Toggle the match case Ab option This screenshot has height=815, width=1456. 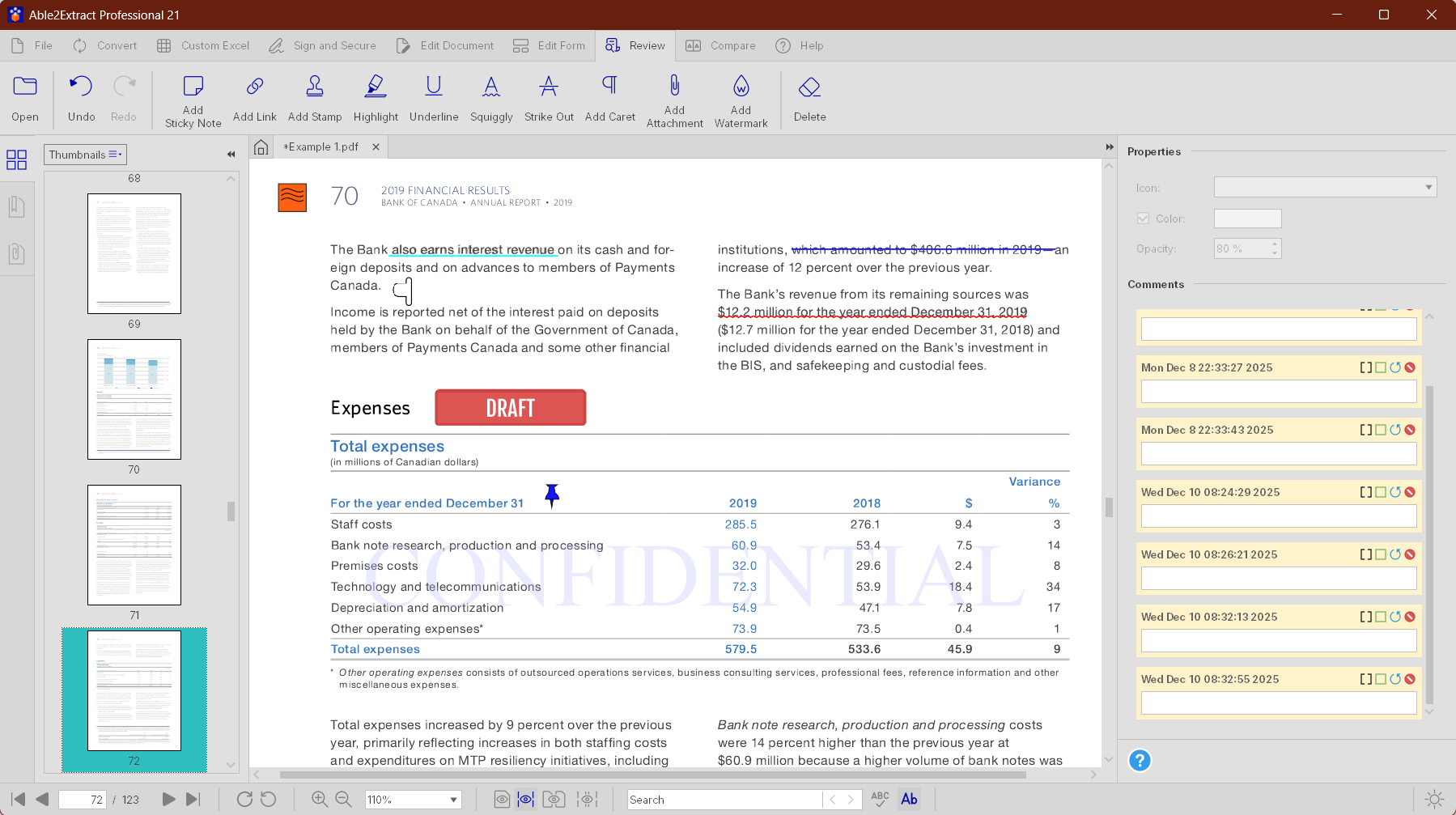(910, 800)
